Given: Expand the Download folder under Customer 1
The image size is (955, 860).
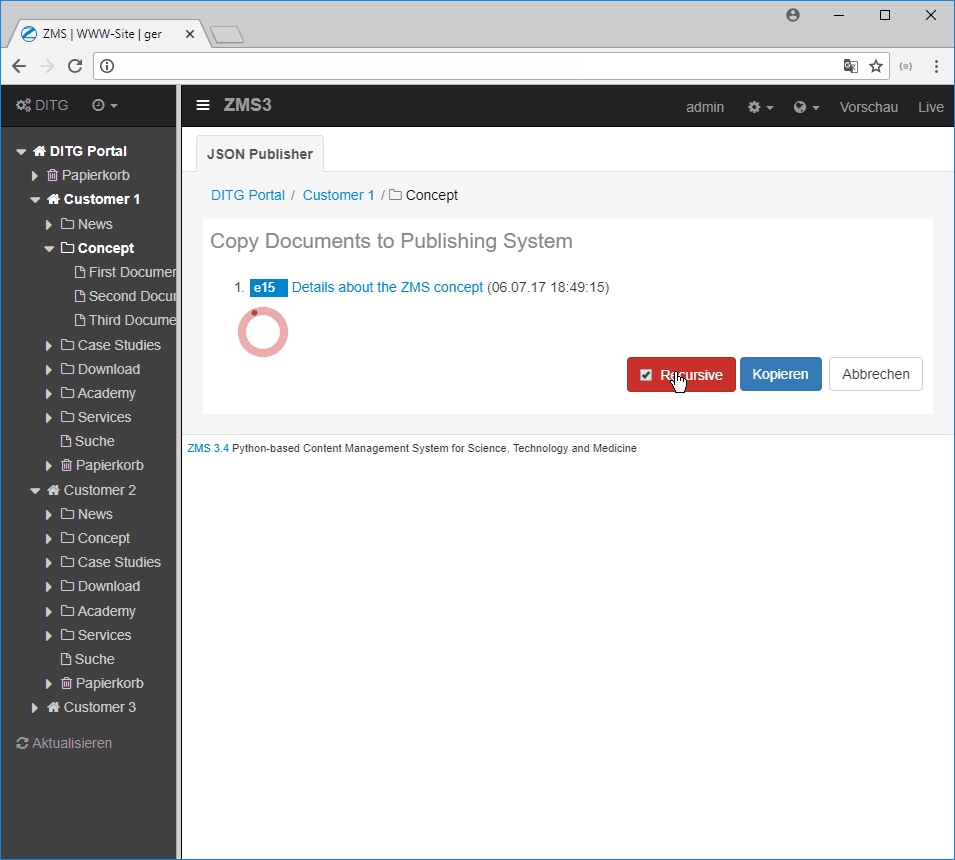Looking at the screenshot, I should coord(49,369).
